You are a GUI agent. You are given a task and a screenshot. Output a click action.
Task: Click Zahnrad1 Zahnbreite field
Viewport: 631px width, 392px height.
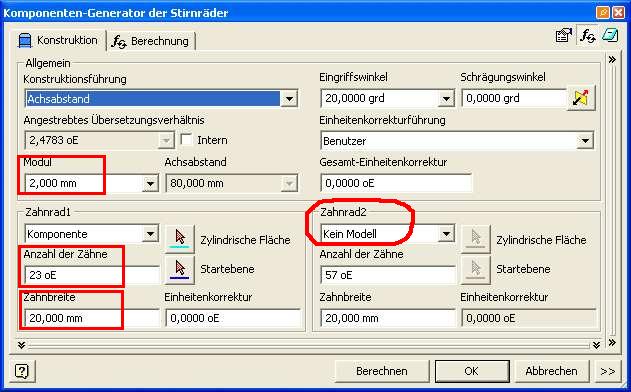[x=92, y=318]
